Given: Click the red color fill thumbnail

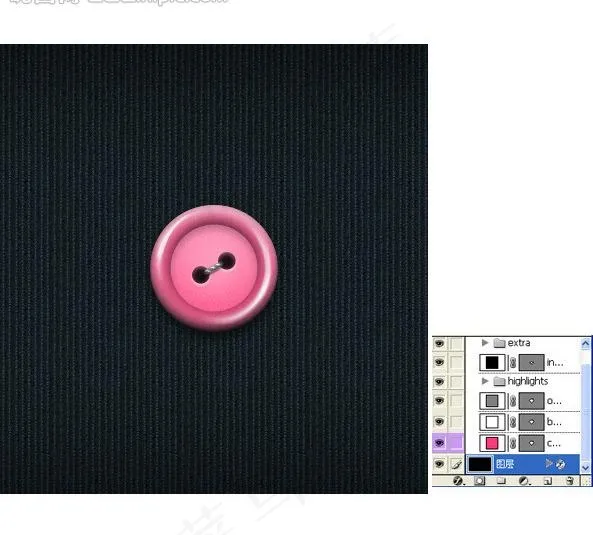Looking at the screenshot, I should point(492,443).
